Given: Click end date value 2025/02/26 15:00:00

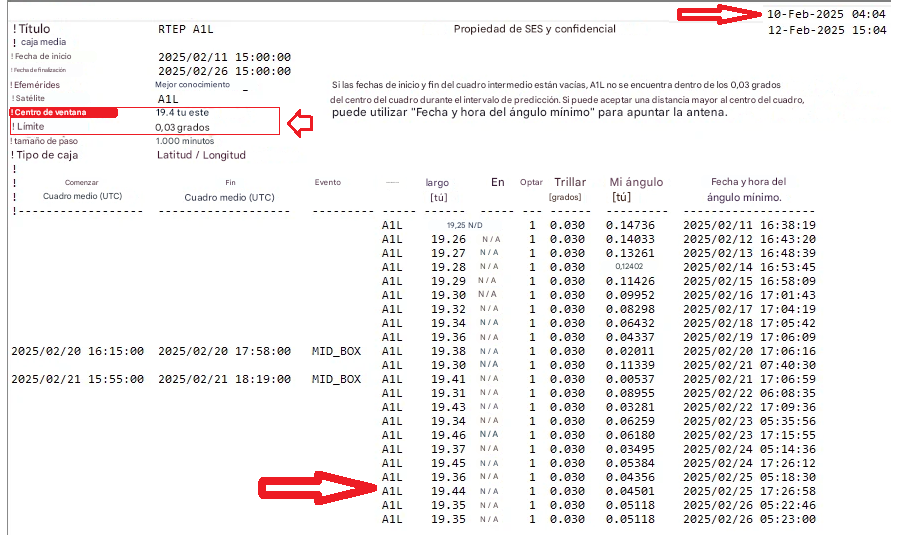Looking at the screenshot, I should [x=224, y=71].
